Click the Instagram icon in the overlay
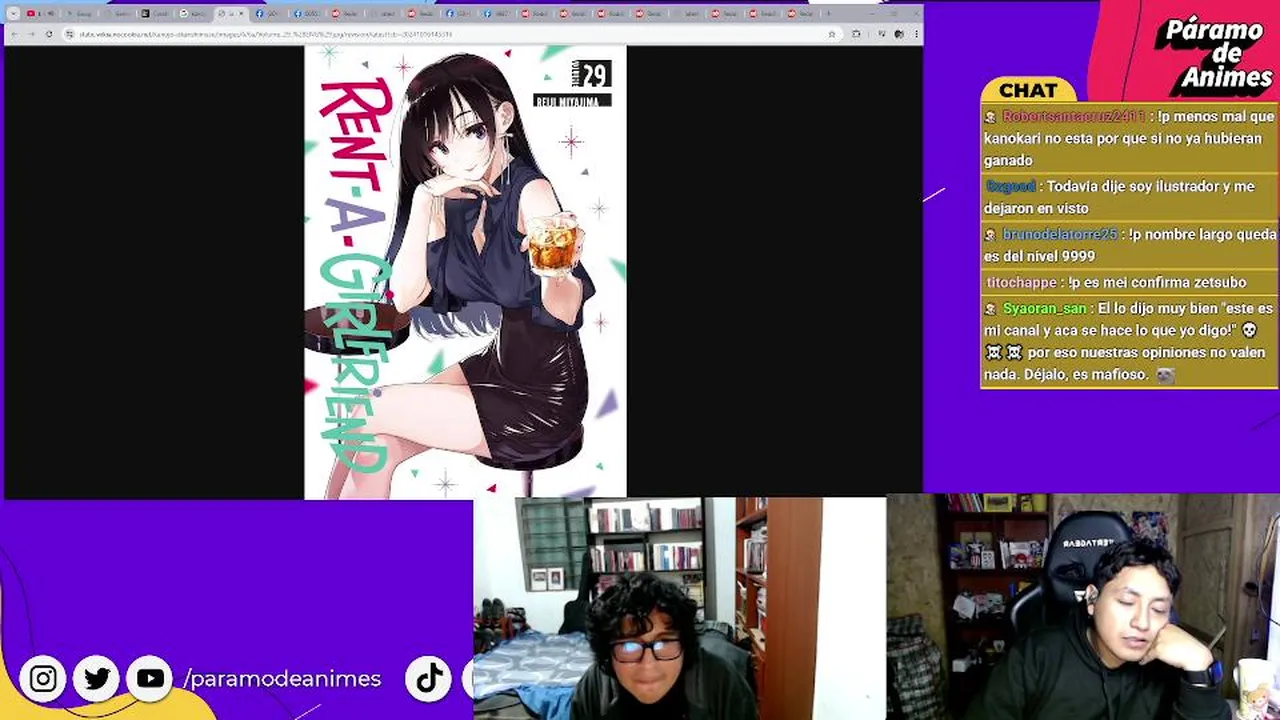Screen dimensions: 1280x720 point(43,679)
